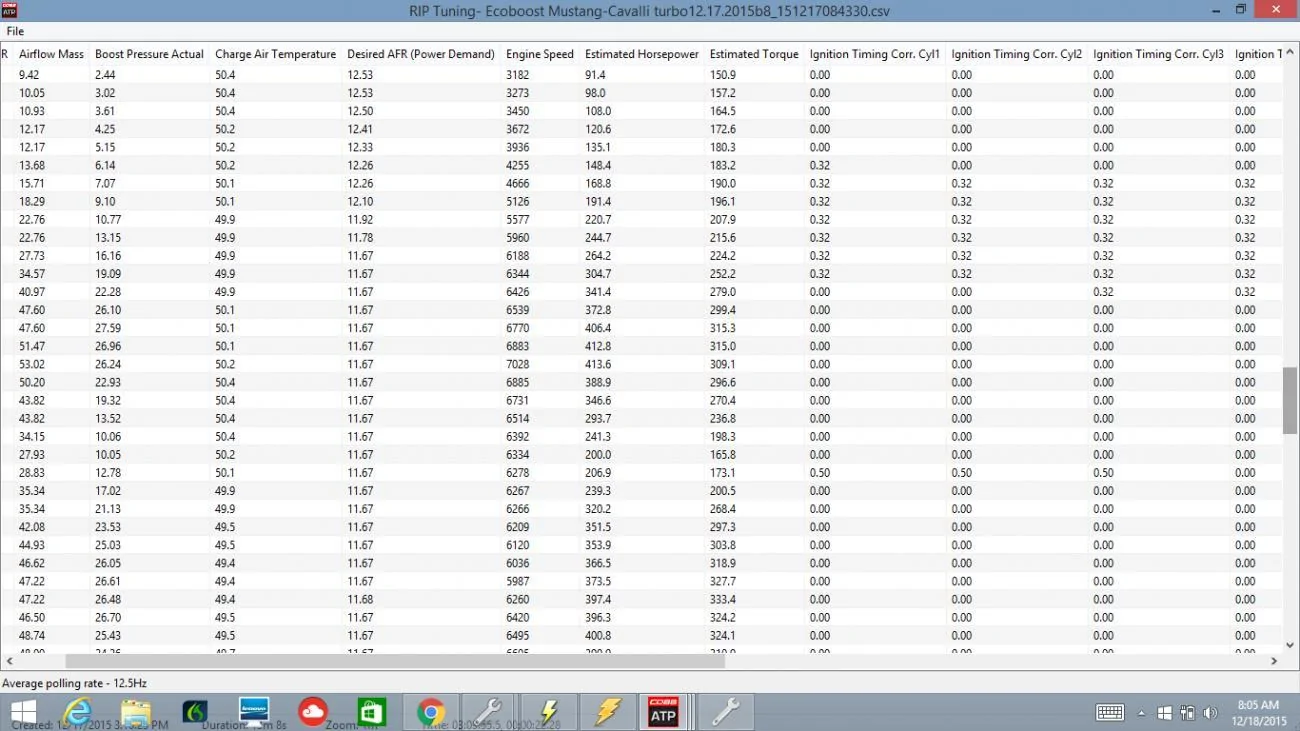Viewport: 1300px width, 731px height.
Task: Click the COBB app icon in the title bar
Action: [x=10, y=10]
